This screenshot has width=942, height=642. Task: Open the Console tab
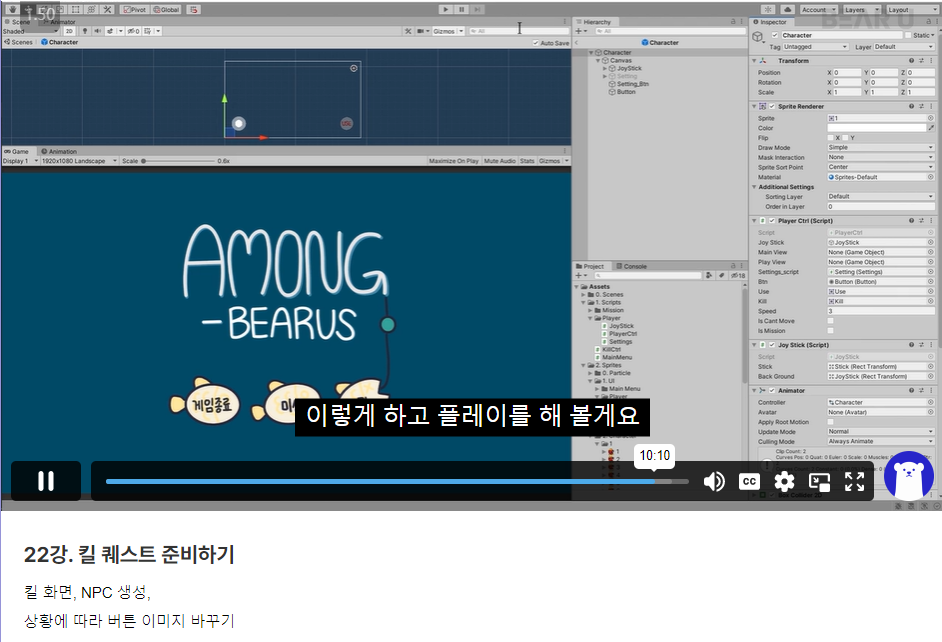pos(631,266)
